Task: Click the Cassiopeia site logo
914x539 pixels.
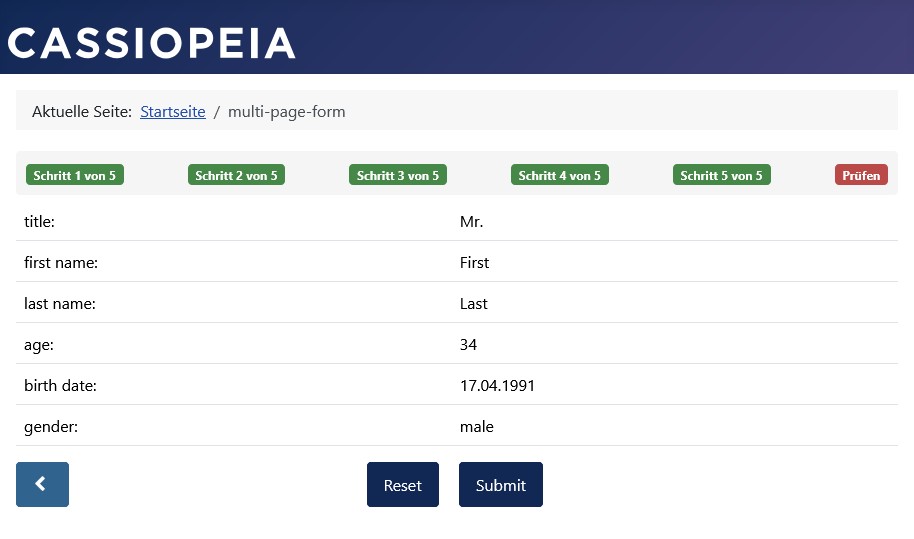Action: point(152,43)
